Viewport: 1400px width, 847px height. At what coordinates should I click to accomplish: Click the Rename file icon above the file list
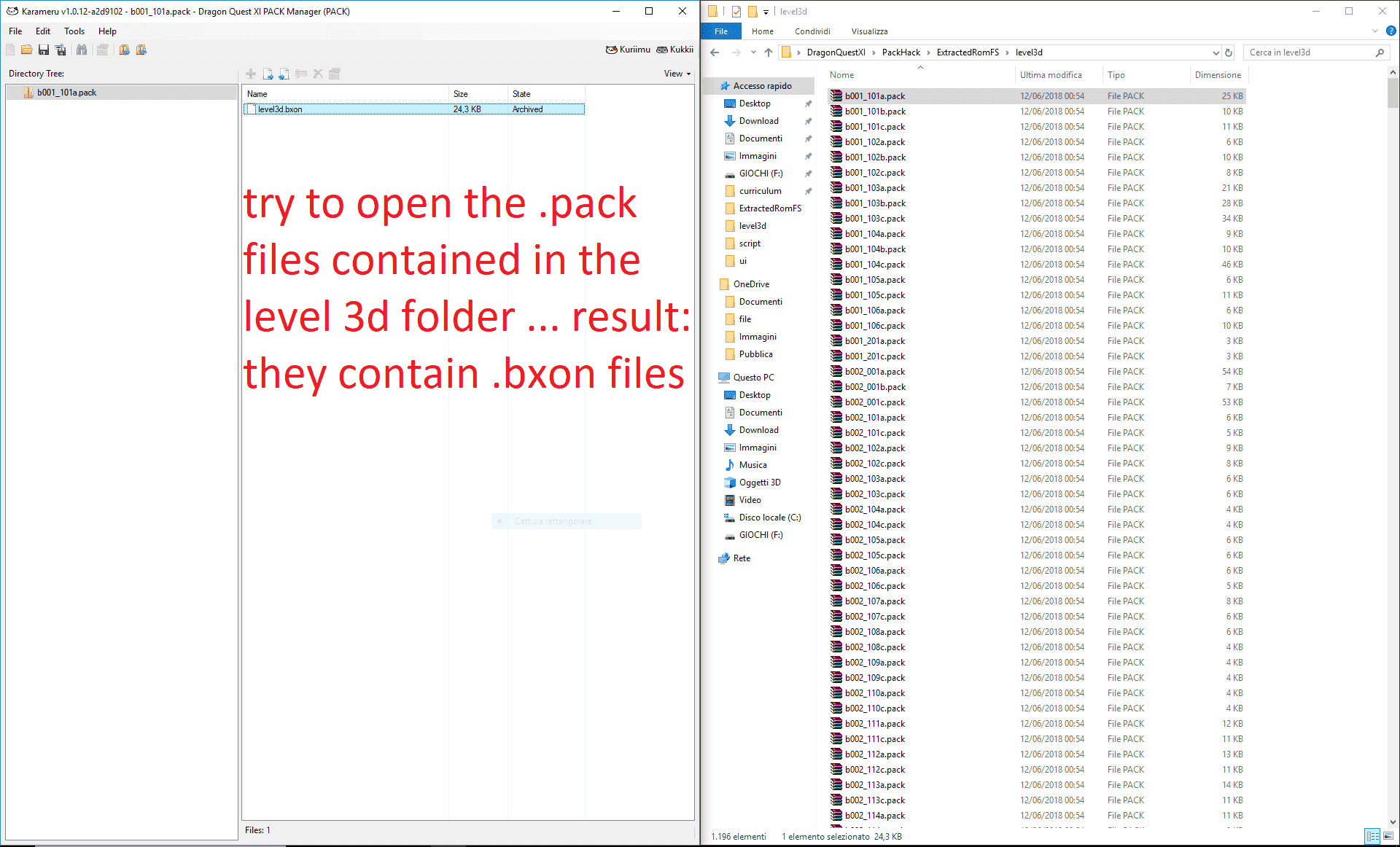(x=301, y=74)
